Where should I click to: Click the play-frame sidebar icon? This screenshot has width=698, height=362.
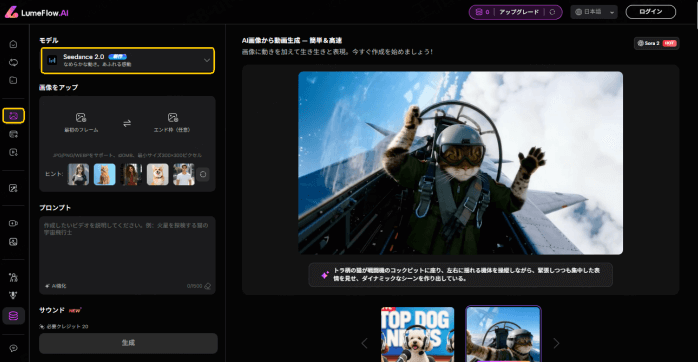(x=13, y=152)
